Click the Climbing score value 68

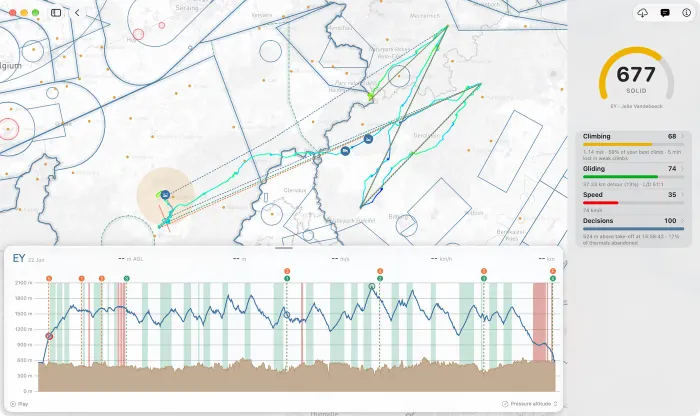(672, 137)
